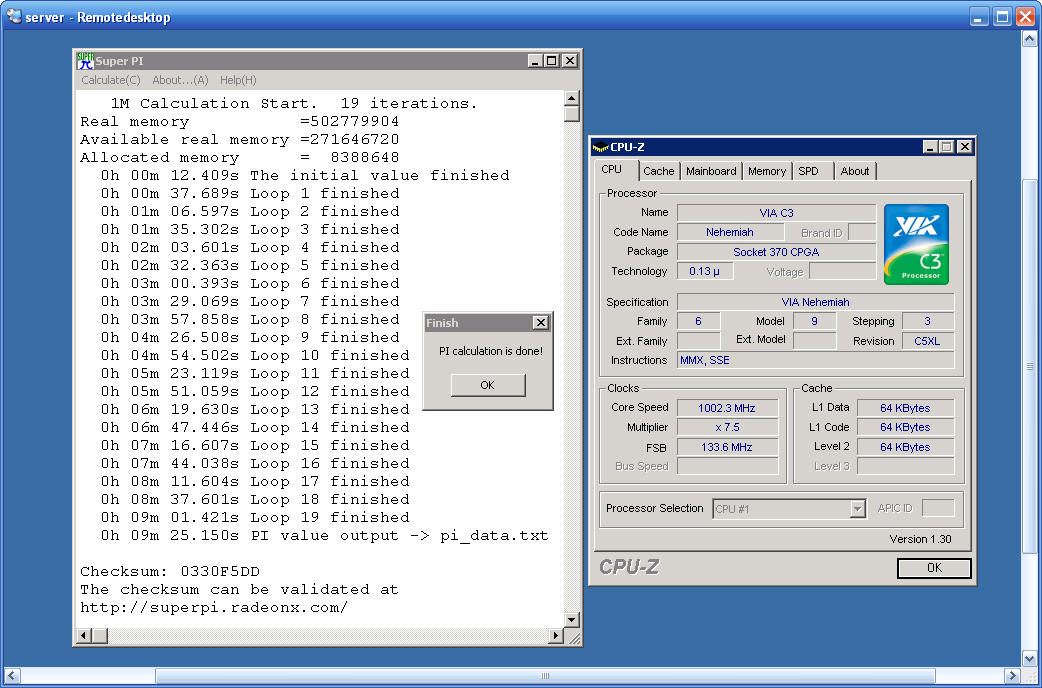Minimize the Super PI window
The image size is (1042, 688).
coord(536,60)
